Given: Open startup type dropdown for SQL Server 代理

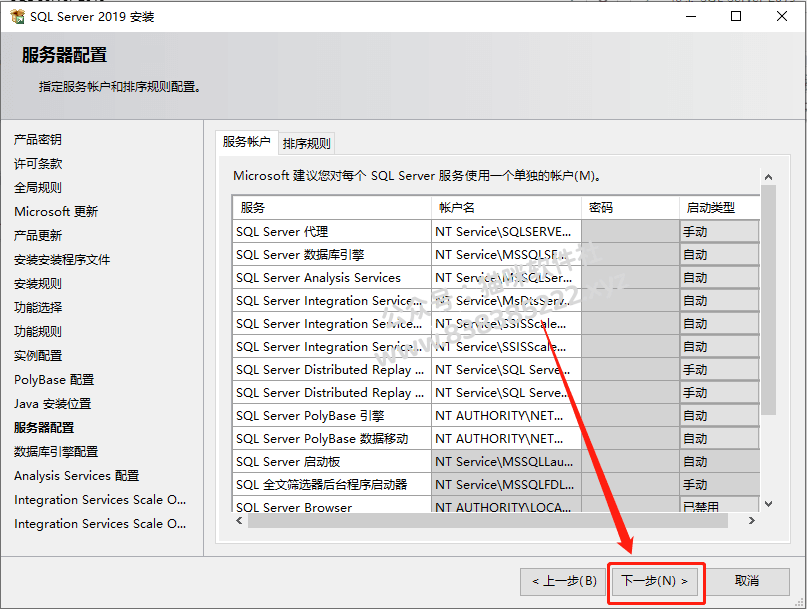Looking at the screenshot, I should [x=720, y=232].
